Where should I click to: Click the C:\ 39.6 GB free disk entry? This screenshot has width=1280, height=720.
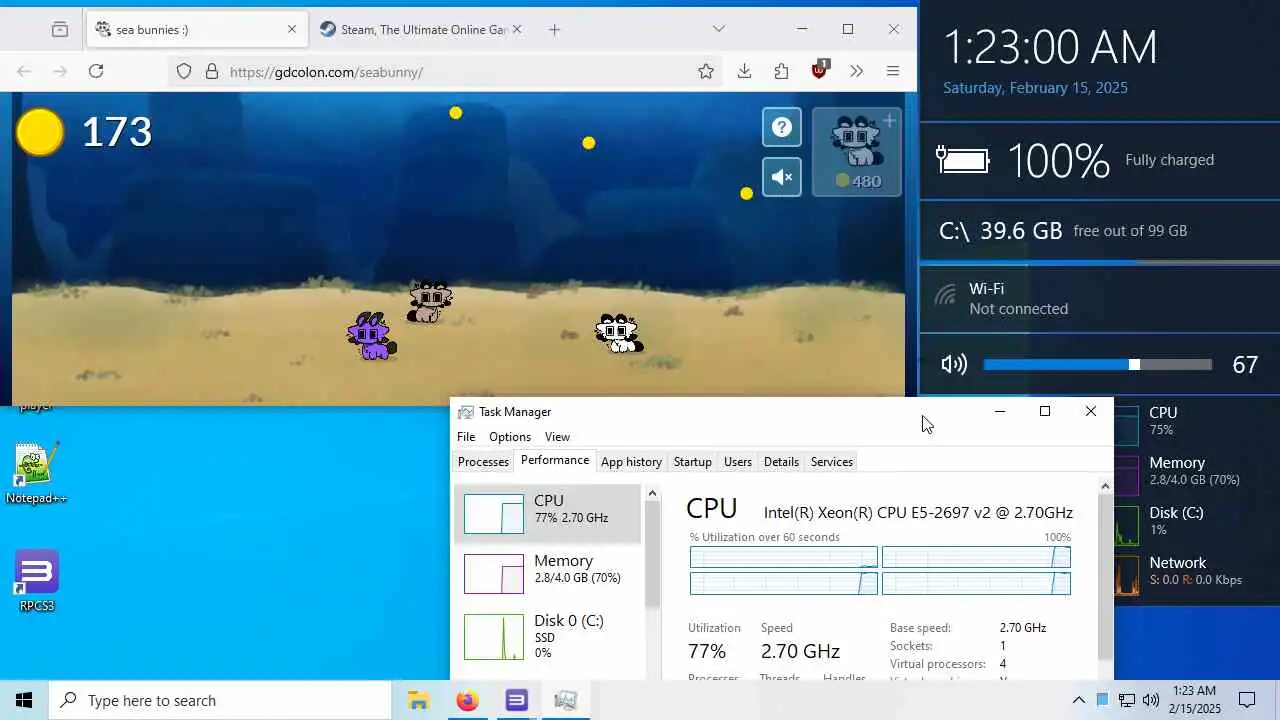[x=1100, y=231]
